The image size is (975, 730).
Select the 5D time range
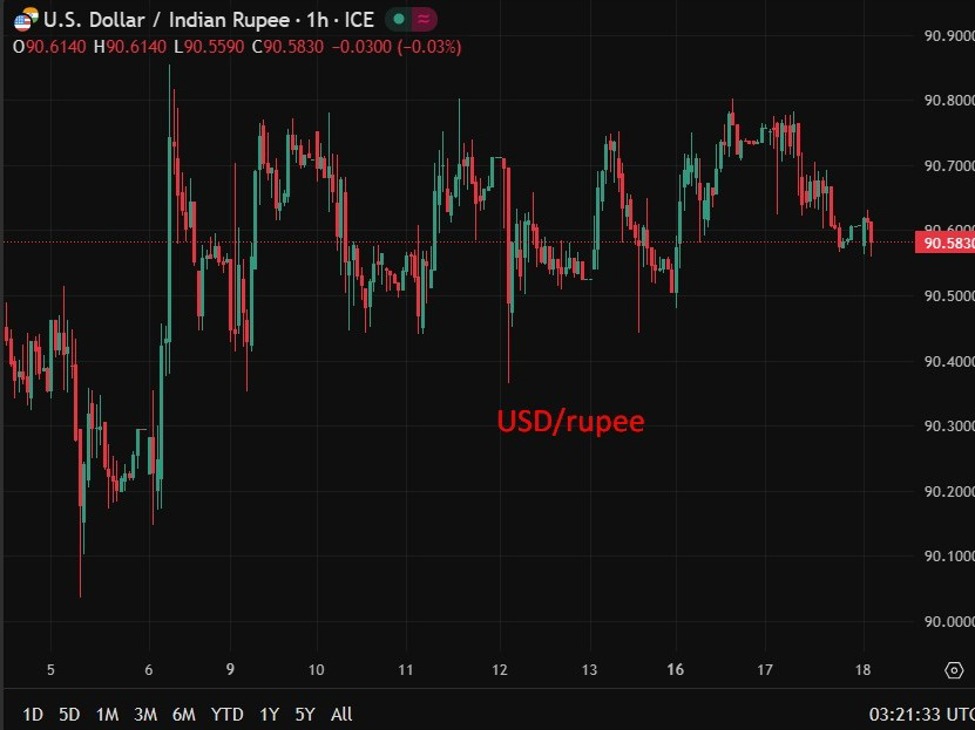coord(69,714)
